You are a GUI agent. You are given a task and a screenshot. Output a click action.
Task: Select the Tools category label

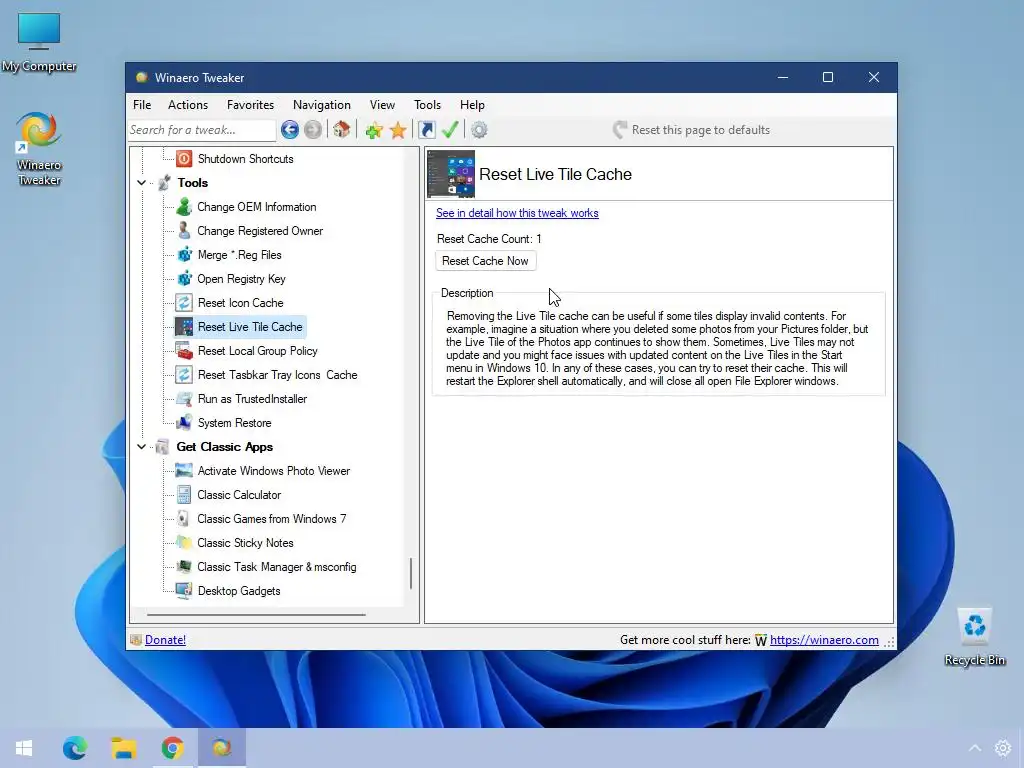click(x=193, y=183)
